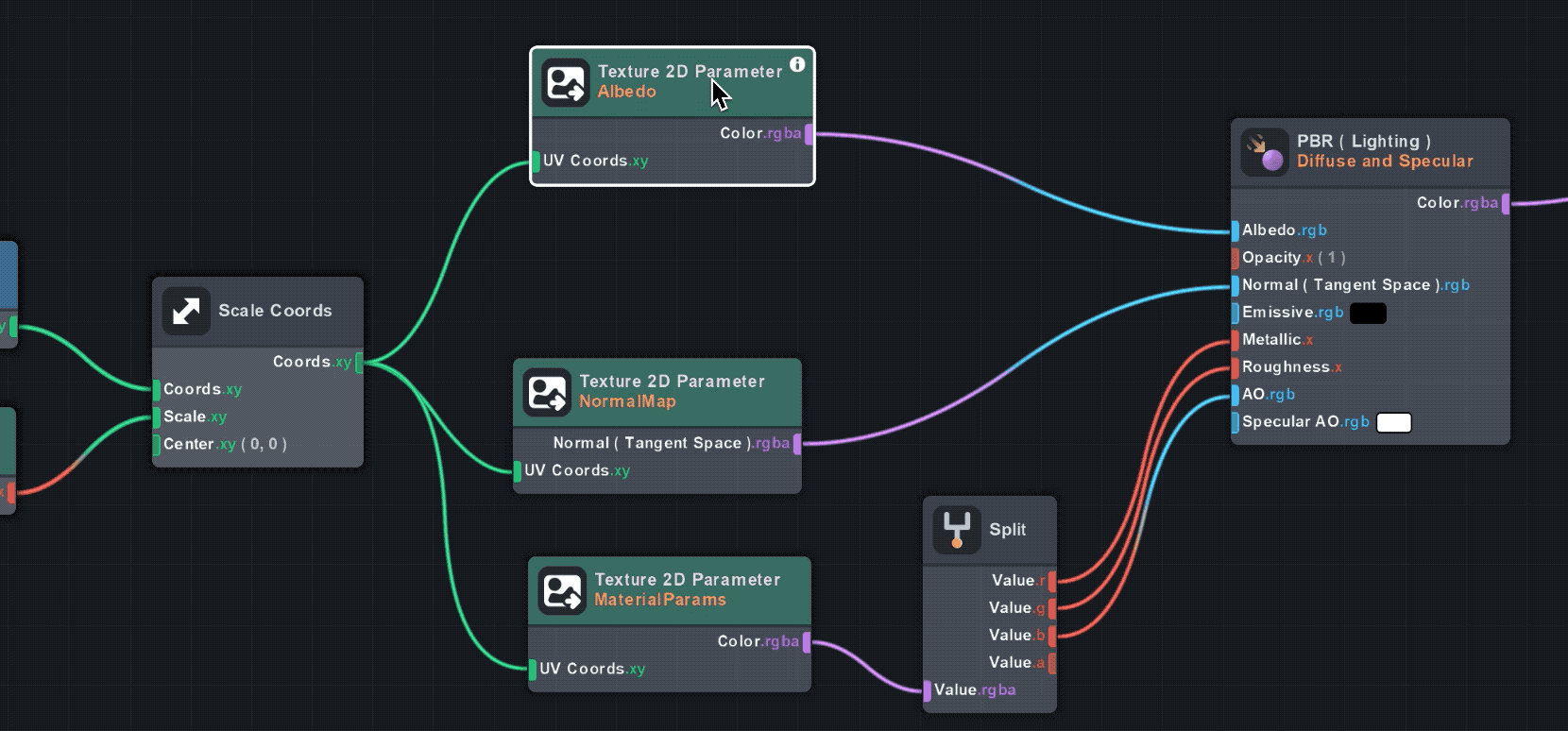This screenshot has height=731, width=1568.
Task: Click the PBR node Metallic input port
Action: (1236, 340)
